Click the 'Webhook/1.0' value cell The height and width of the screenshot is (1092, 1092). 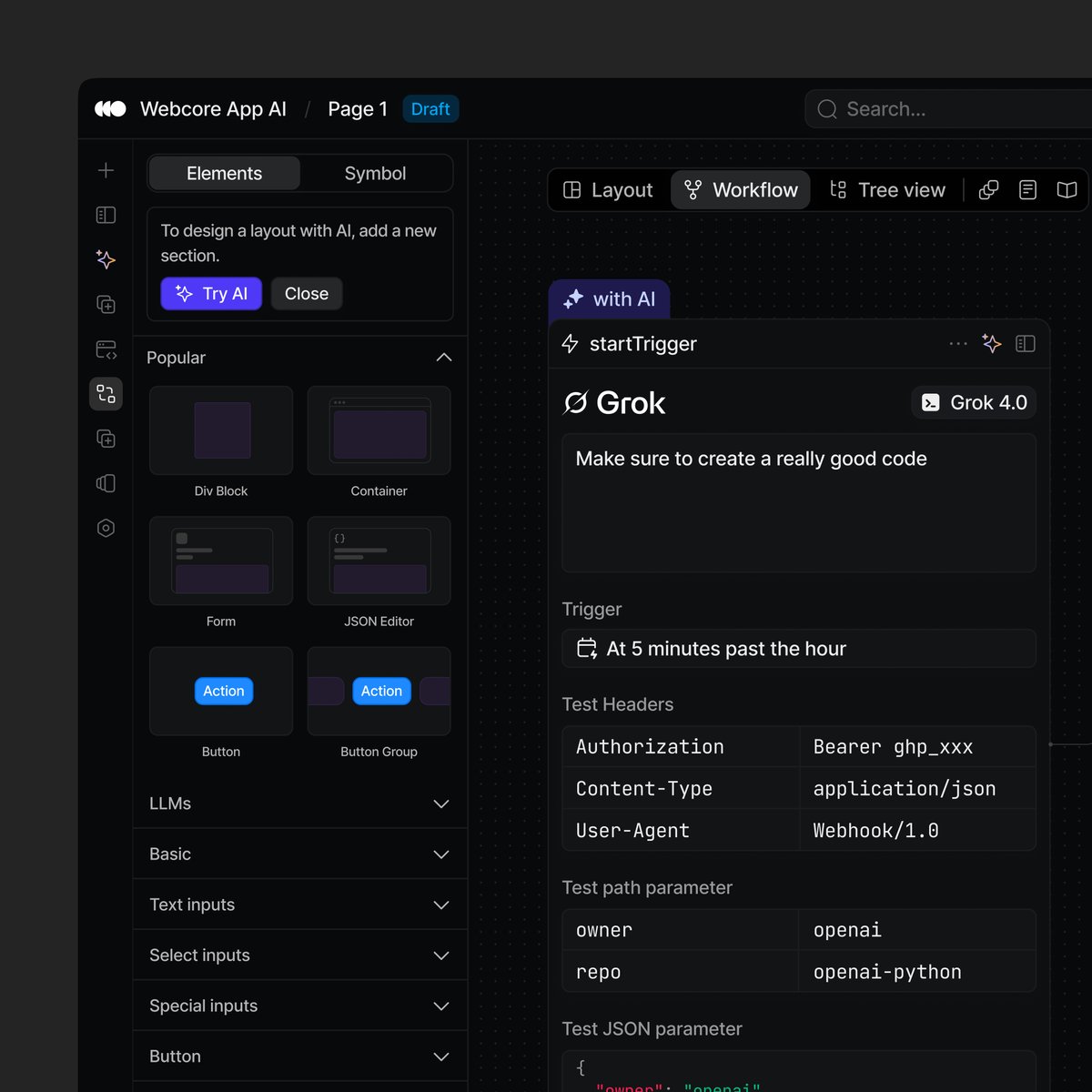point(918,831)
